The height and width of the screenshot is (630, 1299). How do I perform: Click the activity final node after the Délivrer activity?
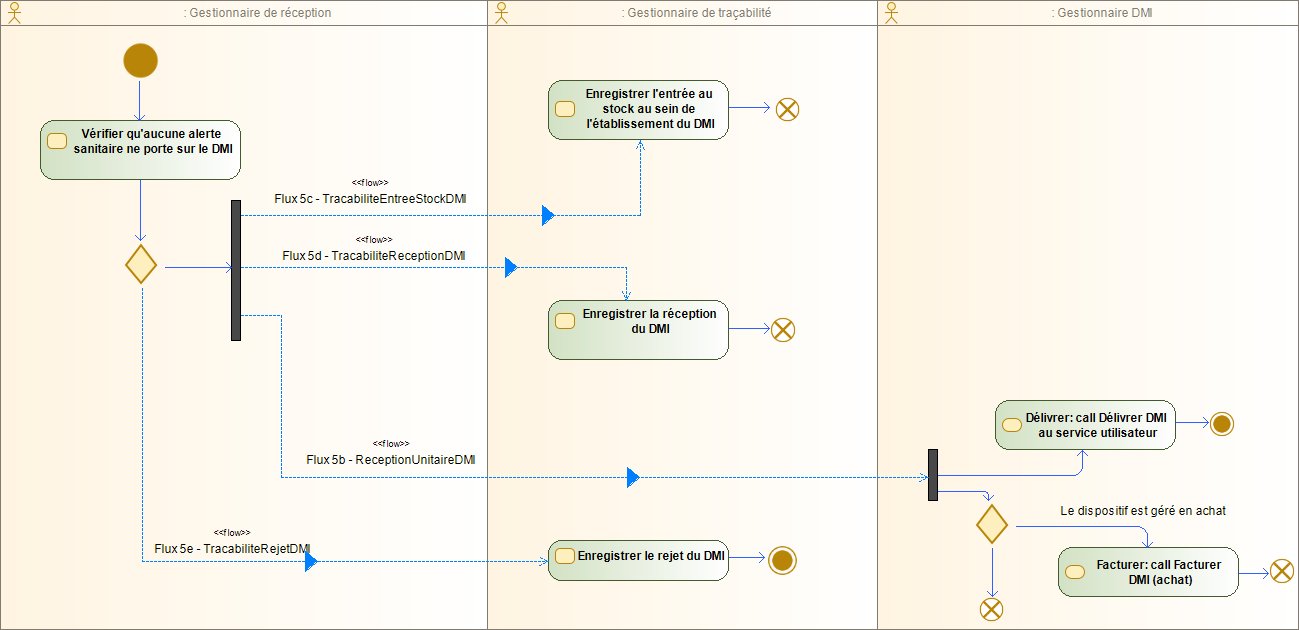coord(1220,424)
